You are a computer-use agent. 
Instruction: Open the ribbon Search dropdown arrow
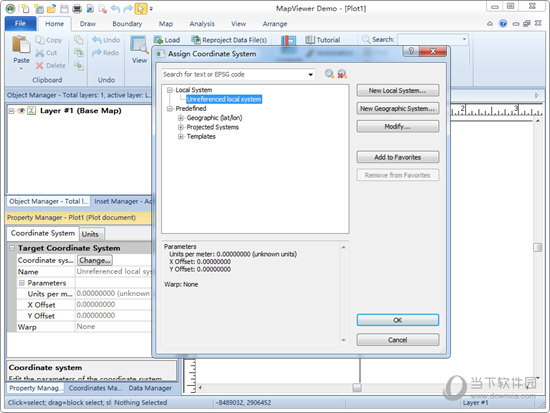pos(464,39)
